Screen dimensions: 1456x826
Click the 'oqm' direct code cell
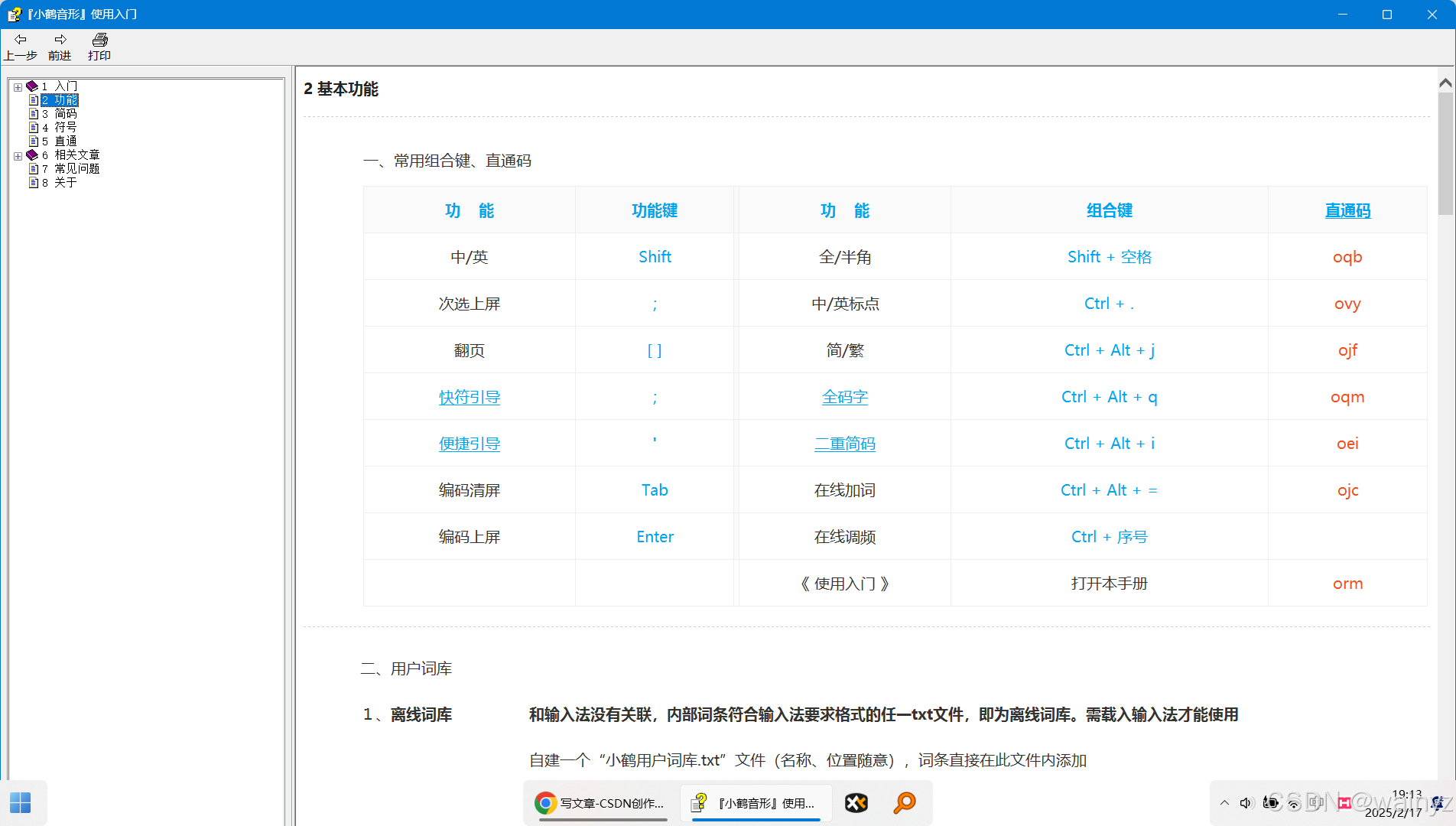coord(1347,397)
